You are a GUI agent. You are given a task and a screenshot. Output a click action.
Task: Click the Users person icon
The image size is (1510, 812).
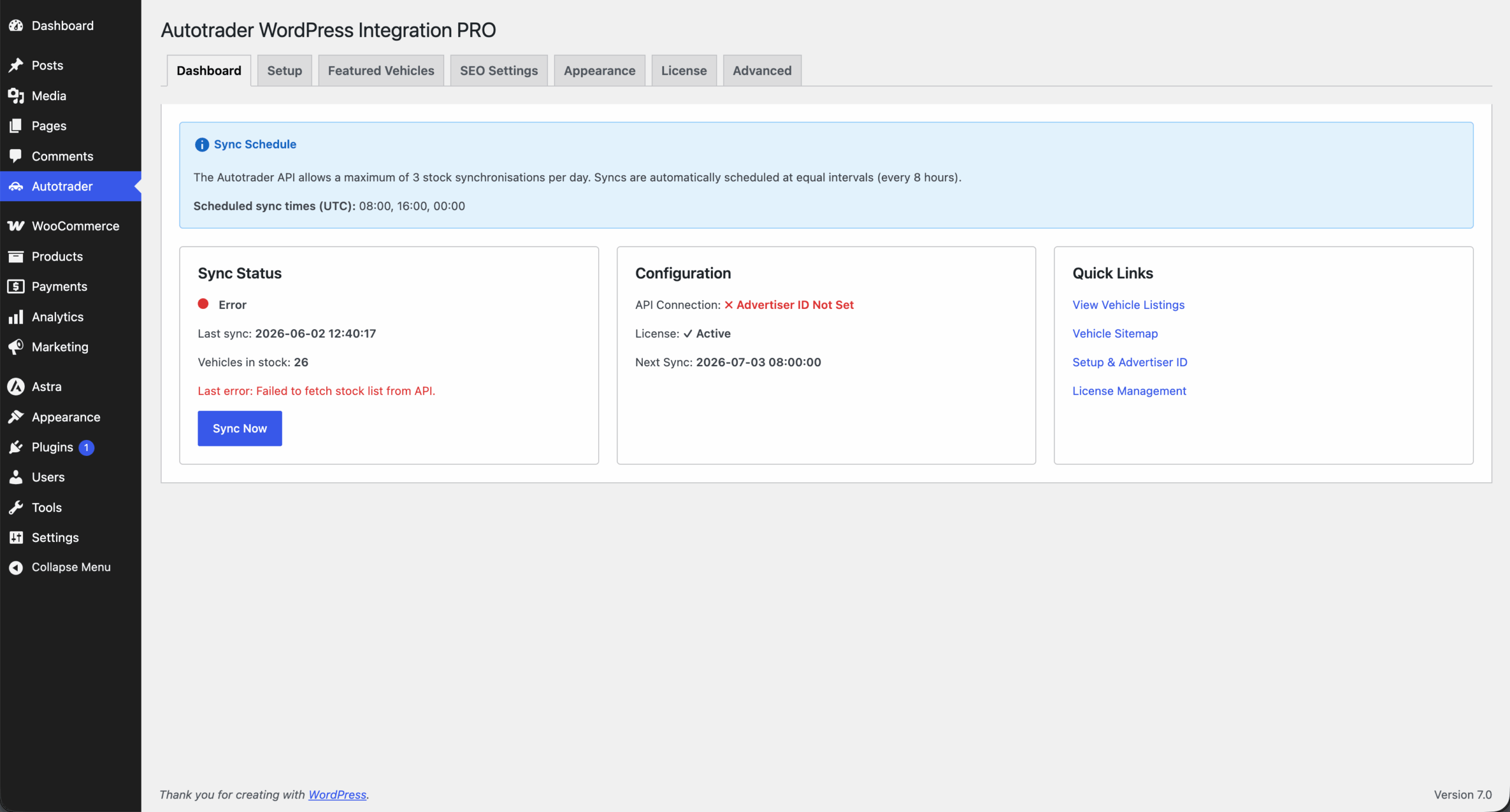(x=16, y=477)
